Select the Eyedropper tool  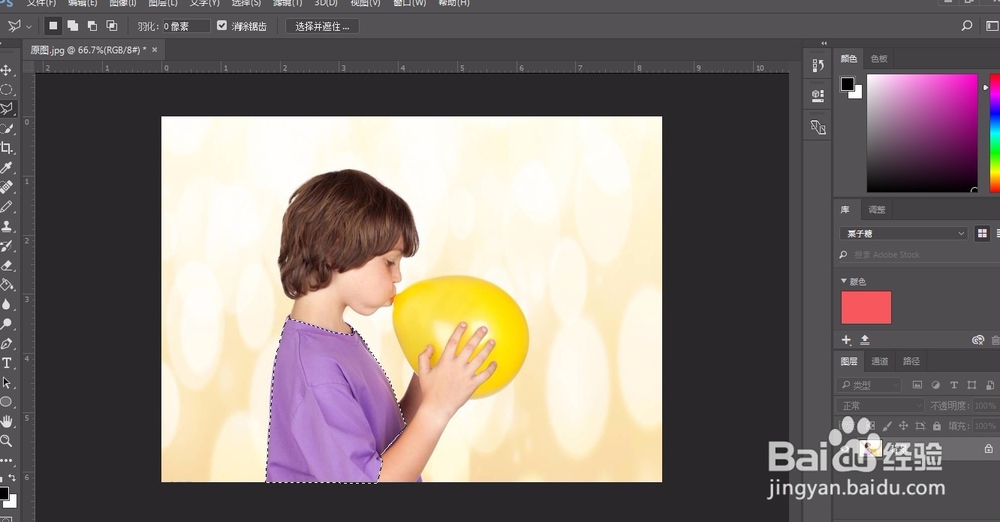[6, 168]
